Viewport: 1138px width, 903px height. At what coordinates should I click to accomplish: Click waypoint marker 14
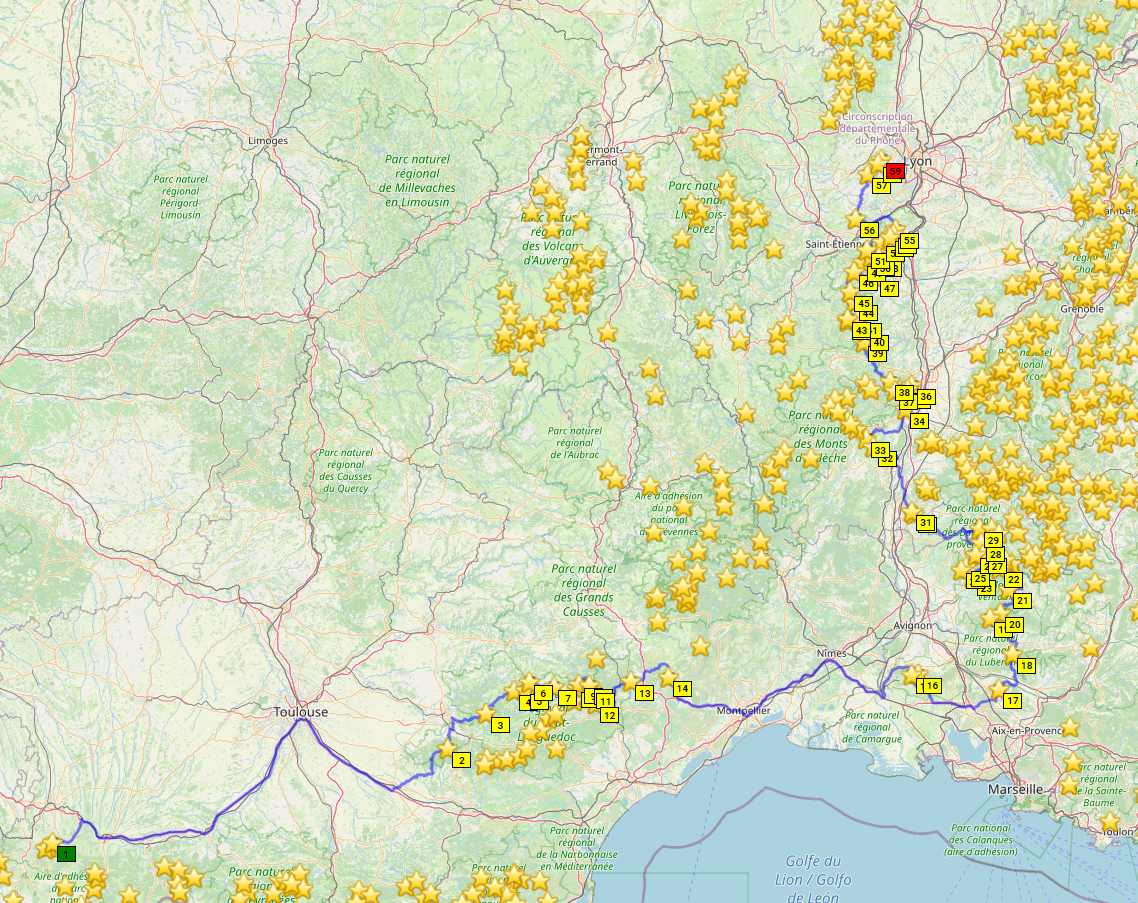(x=682, y=688)
